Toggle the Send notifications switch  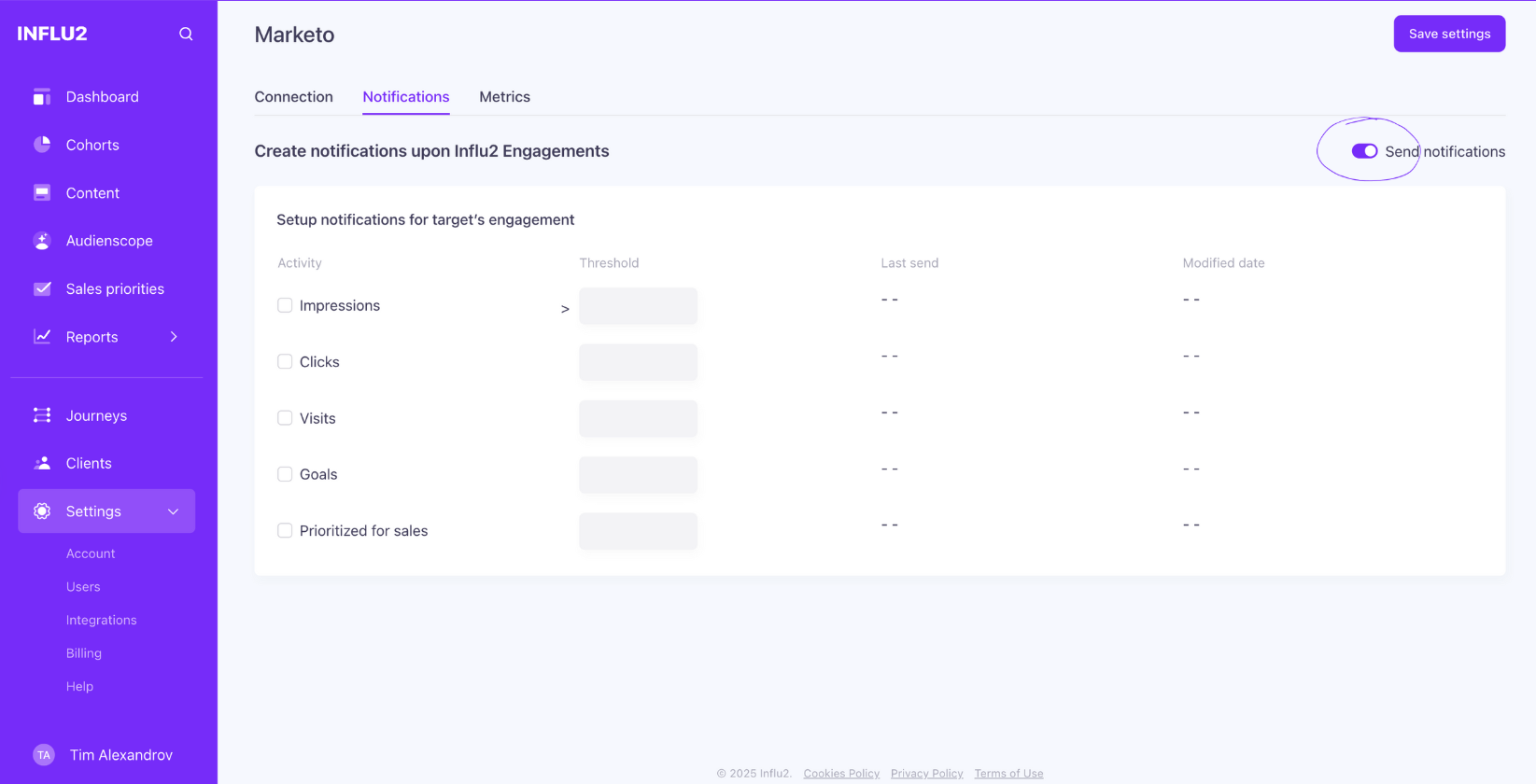click(1364, 151)
